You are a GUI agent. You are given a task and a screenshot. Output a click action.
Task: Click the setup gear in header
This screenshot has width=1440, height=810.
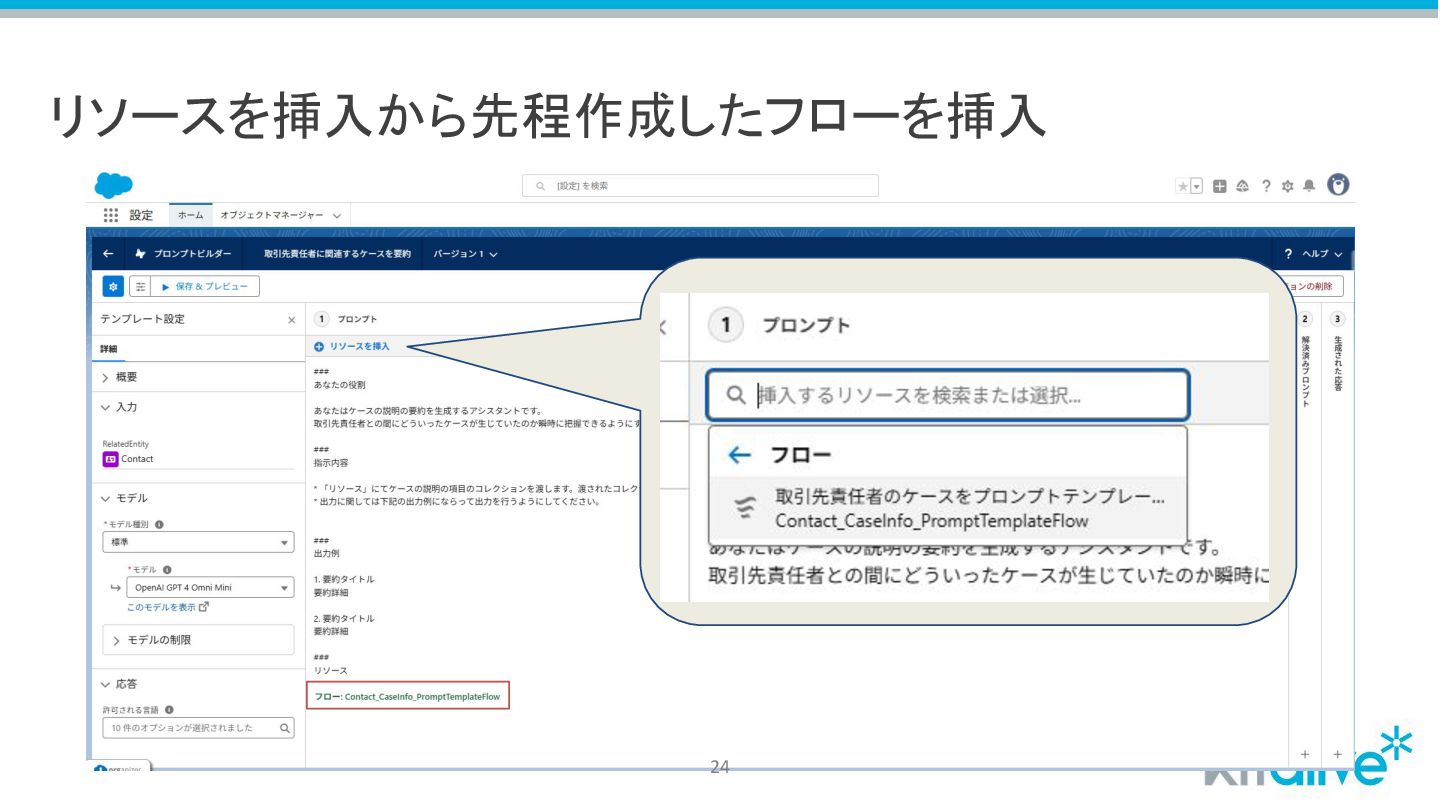1288,186
